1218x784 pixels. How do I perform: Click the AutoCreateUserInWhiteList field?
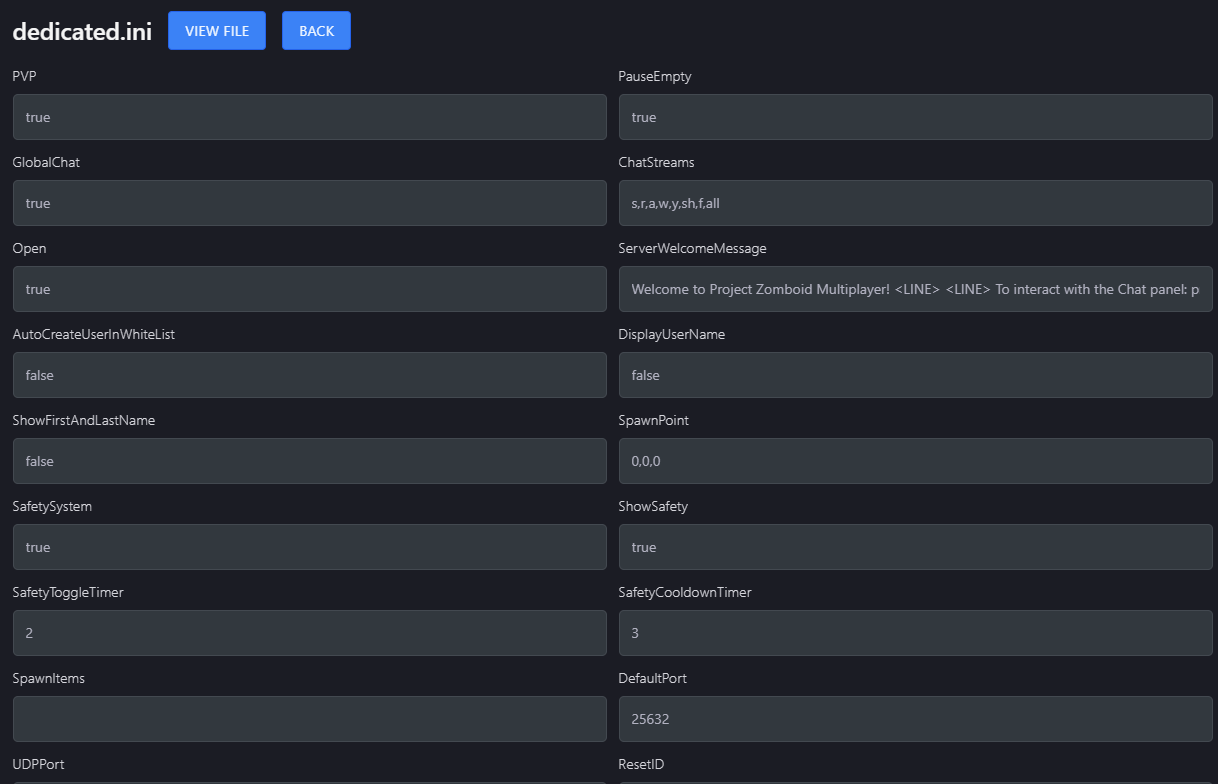tap(308, 375)
